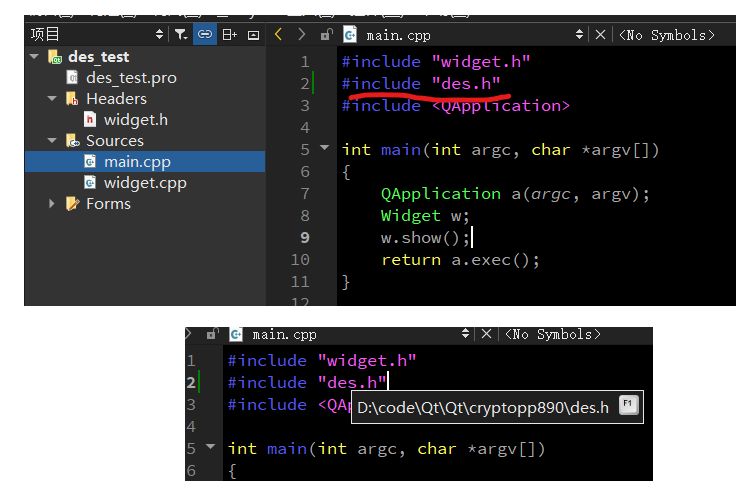
Task: Open the upper editor's main.cpp document dropdown
Action: (580, 34)
